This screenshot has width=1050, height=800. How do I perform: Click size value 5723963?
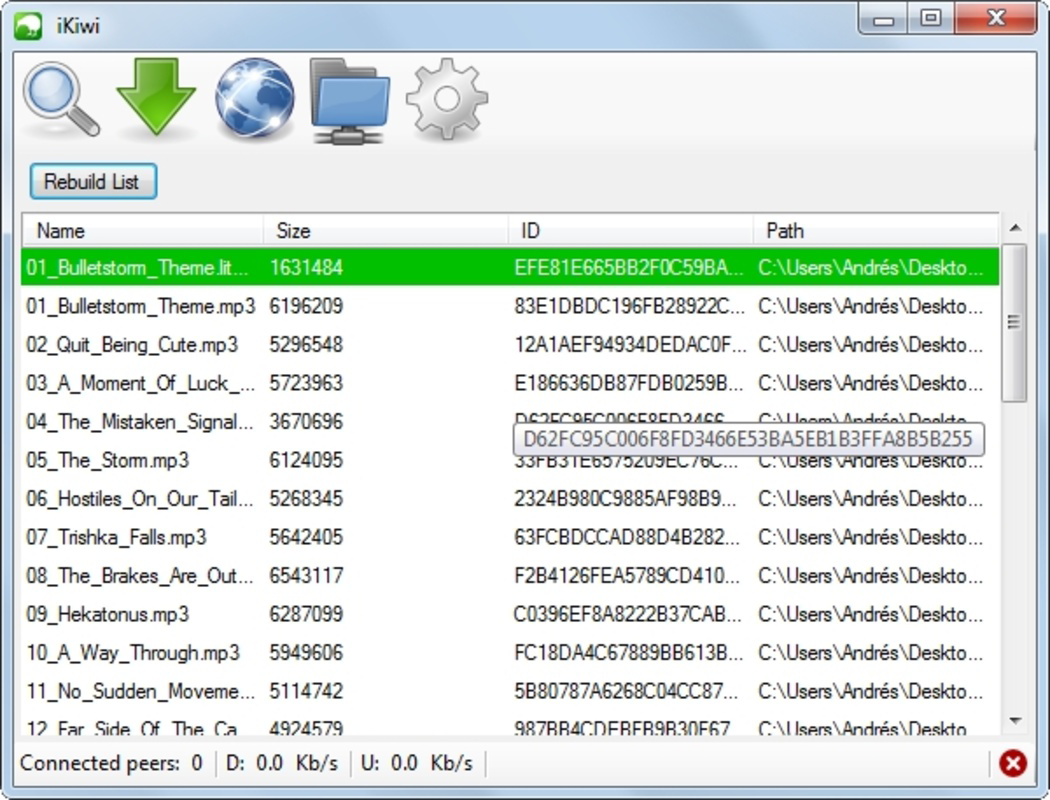coord(306,384)
